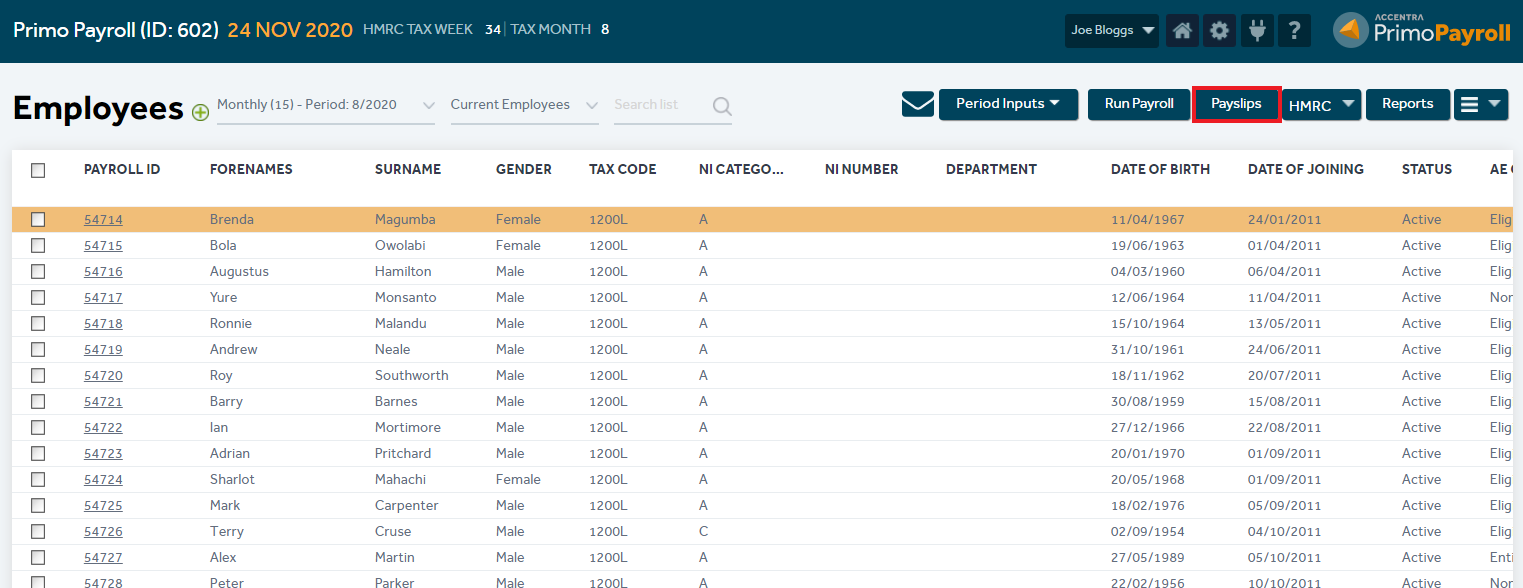
Task: Click the Run Payroll button
Action: point(1138,103)
